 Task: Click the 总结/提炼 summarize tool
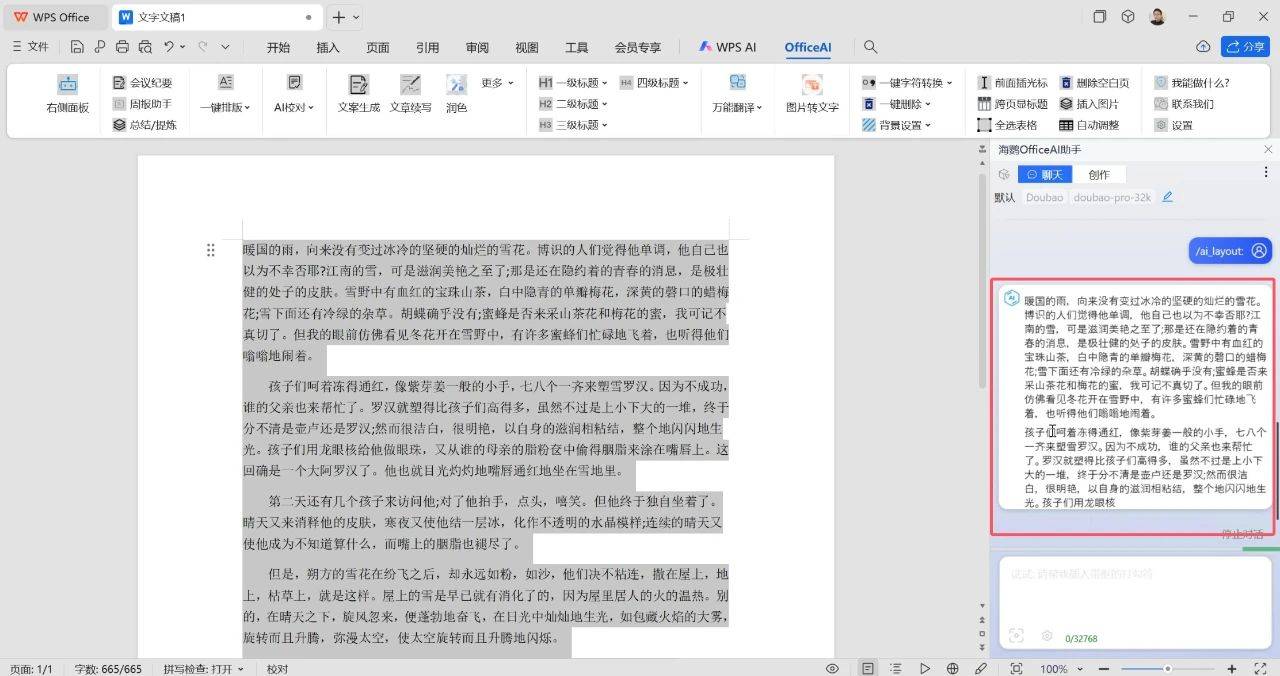[144, 125]
